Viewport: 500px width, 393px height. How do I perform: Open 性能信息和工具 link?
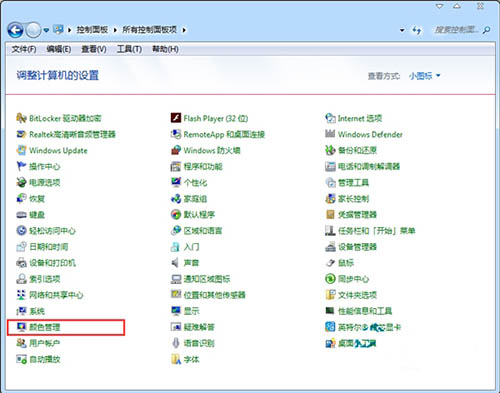point(365,311)
